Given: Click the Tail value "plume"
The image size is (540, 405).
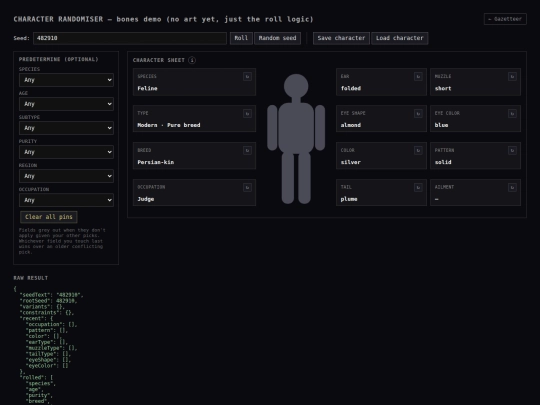Looking at the screenshot, I should point(349,199).
